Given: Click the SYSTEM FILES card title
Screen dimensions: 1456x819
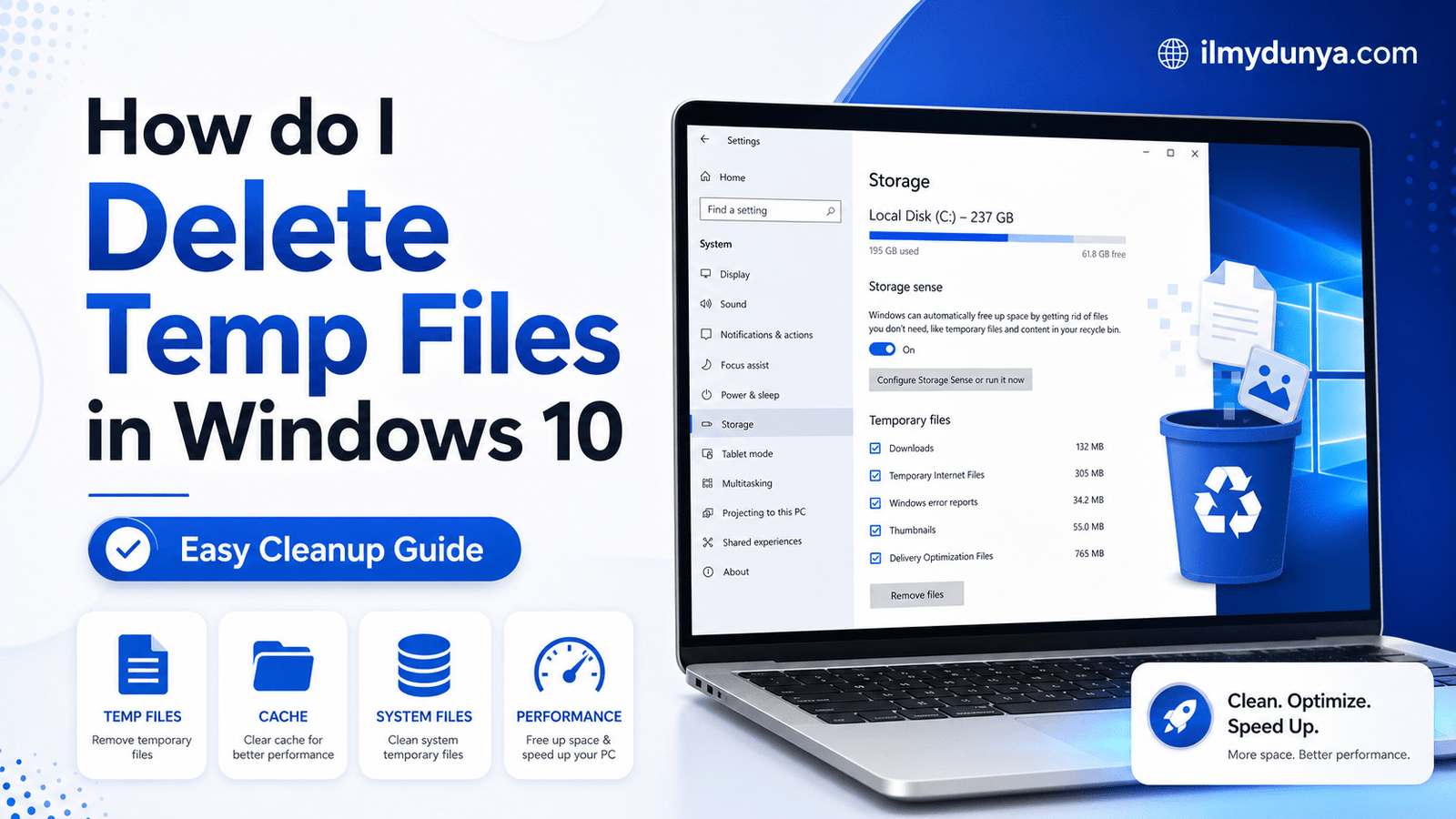Looking at the screenshot, I should [x=424, y=716].
